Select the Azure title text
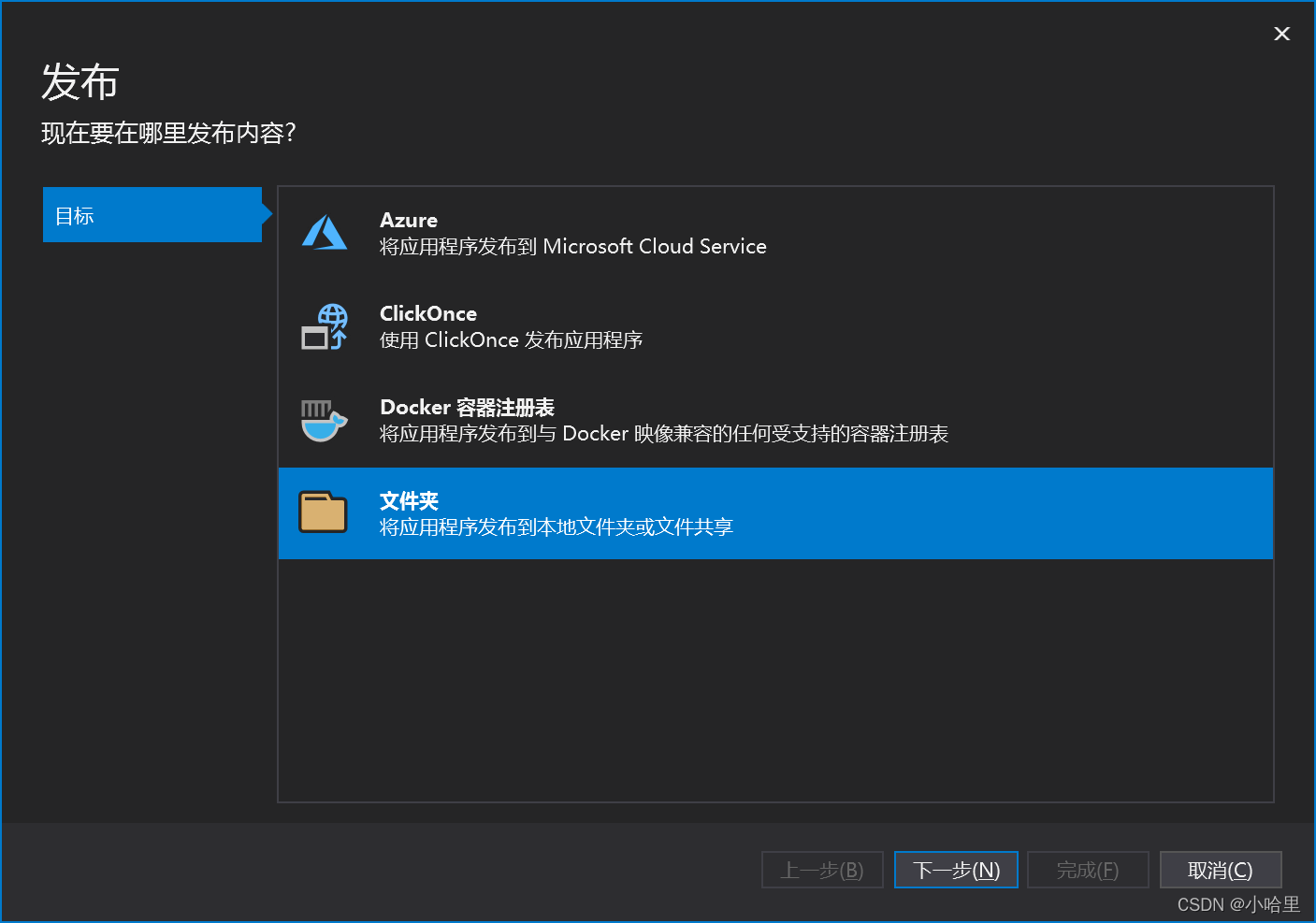1316x923 pixels. point(409,221)
